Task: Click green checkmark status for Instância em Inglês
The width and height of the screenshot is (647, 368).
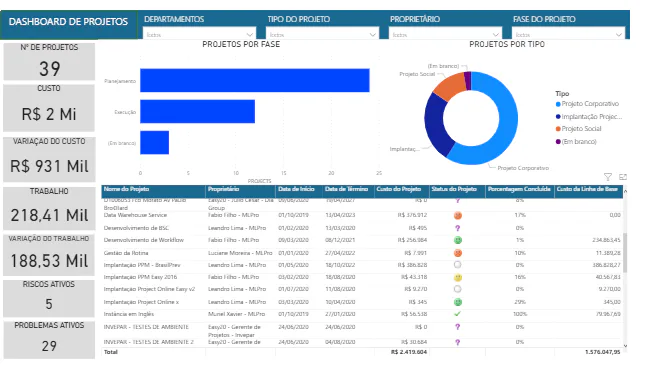Action: [x=457, y=314]
